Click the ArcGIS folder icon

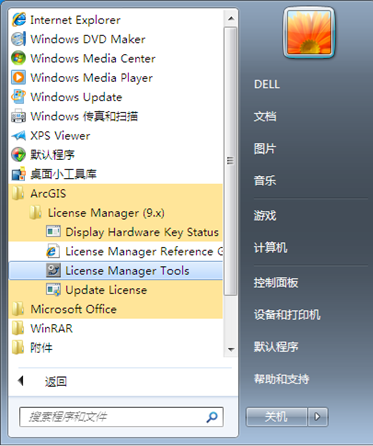pyautogui.click(x=18, y=193)
